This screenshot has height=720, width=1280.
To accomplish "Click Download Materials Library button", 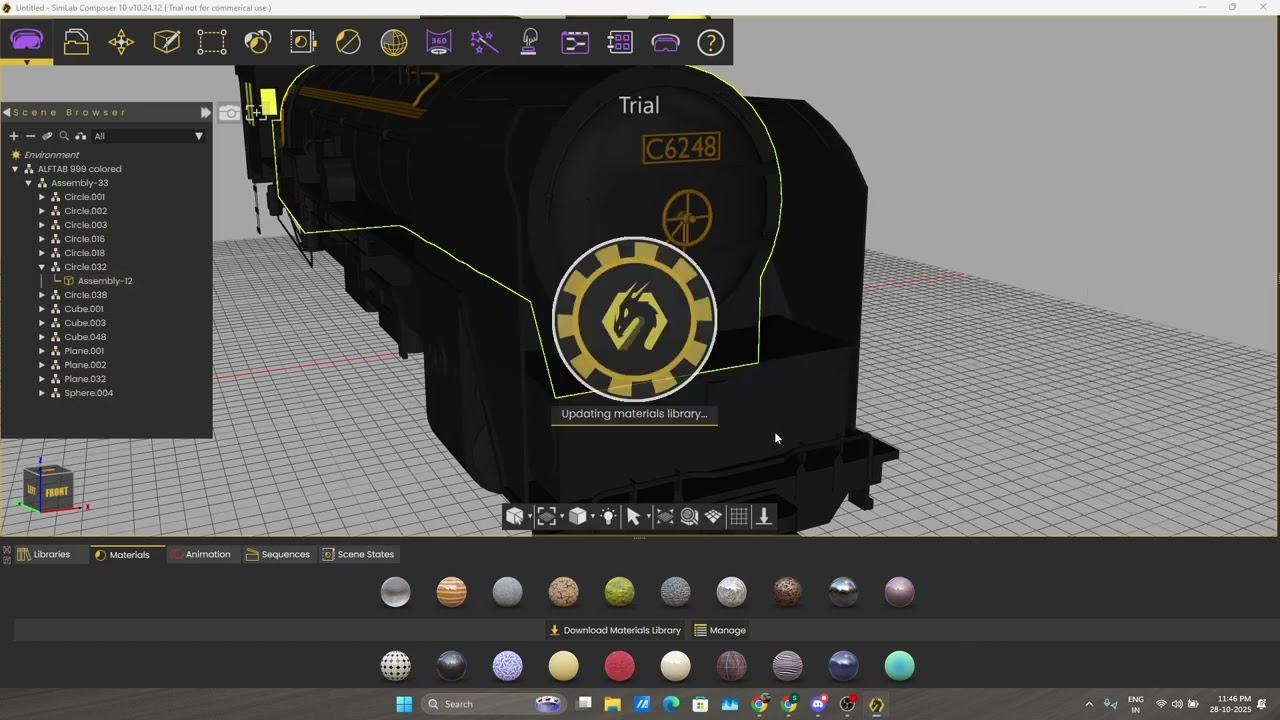I will click(x=615, y=630).
